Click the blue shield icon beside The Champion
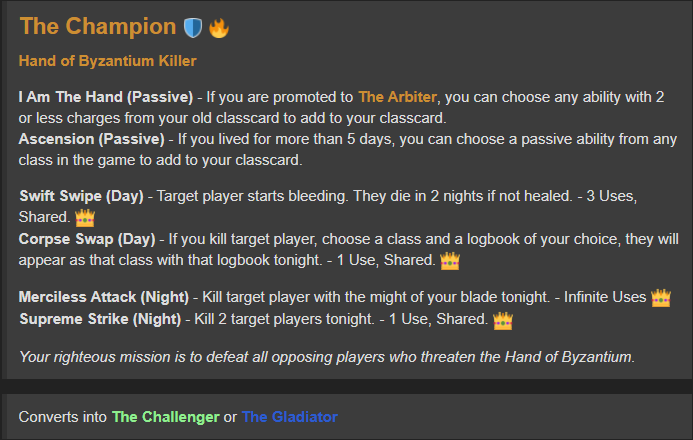 pos(193,28)
